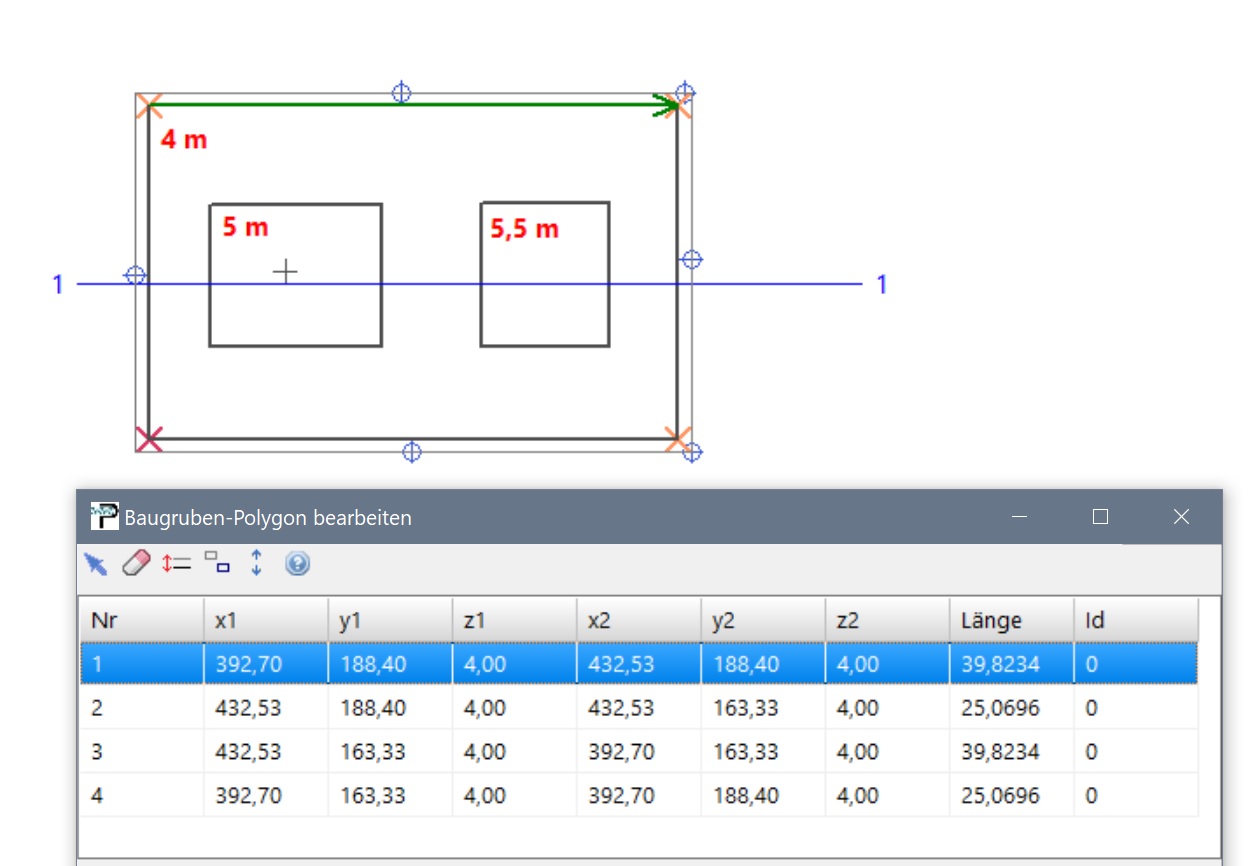Click the dark red X corner marker
This screenshot has height=866, width=1259.
148,438
